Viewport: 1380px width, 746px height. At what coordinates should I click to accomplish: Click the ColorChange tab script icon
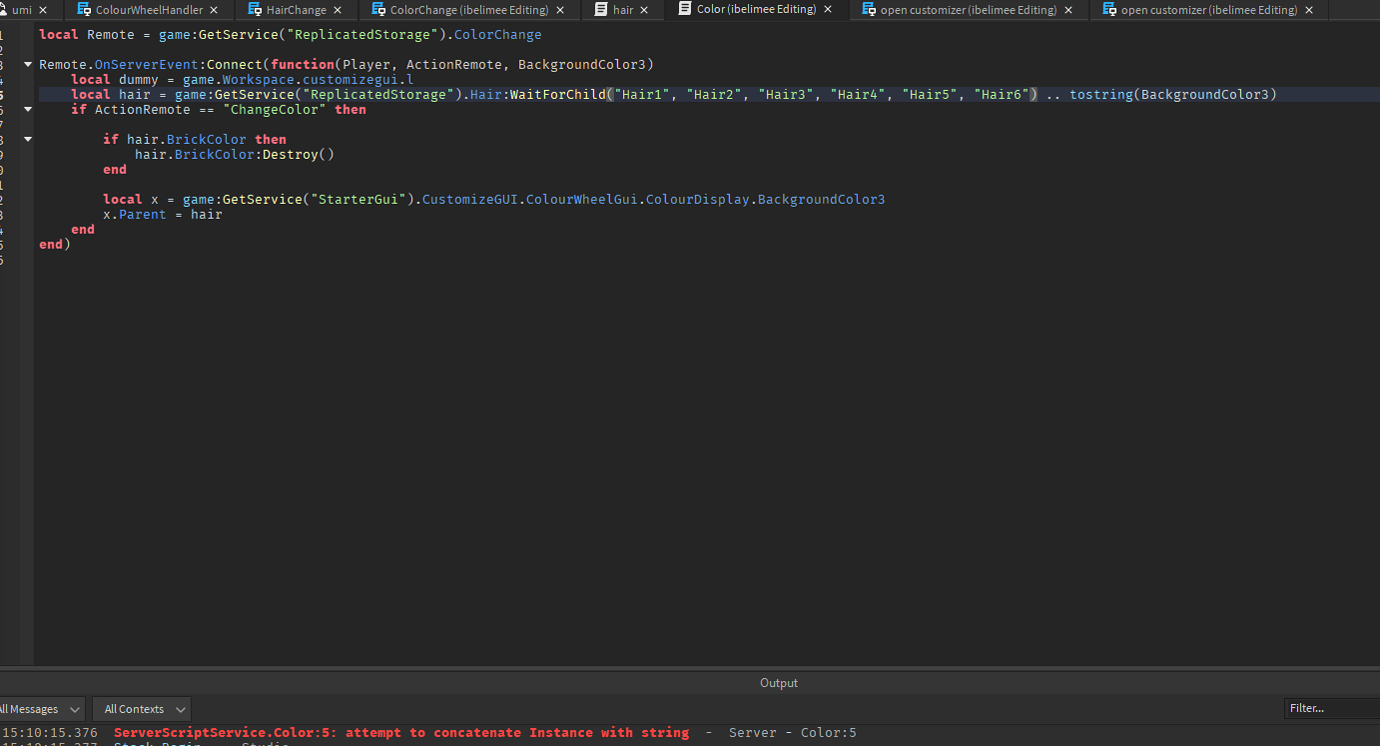pos(378,10)
